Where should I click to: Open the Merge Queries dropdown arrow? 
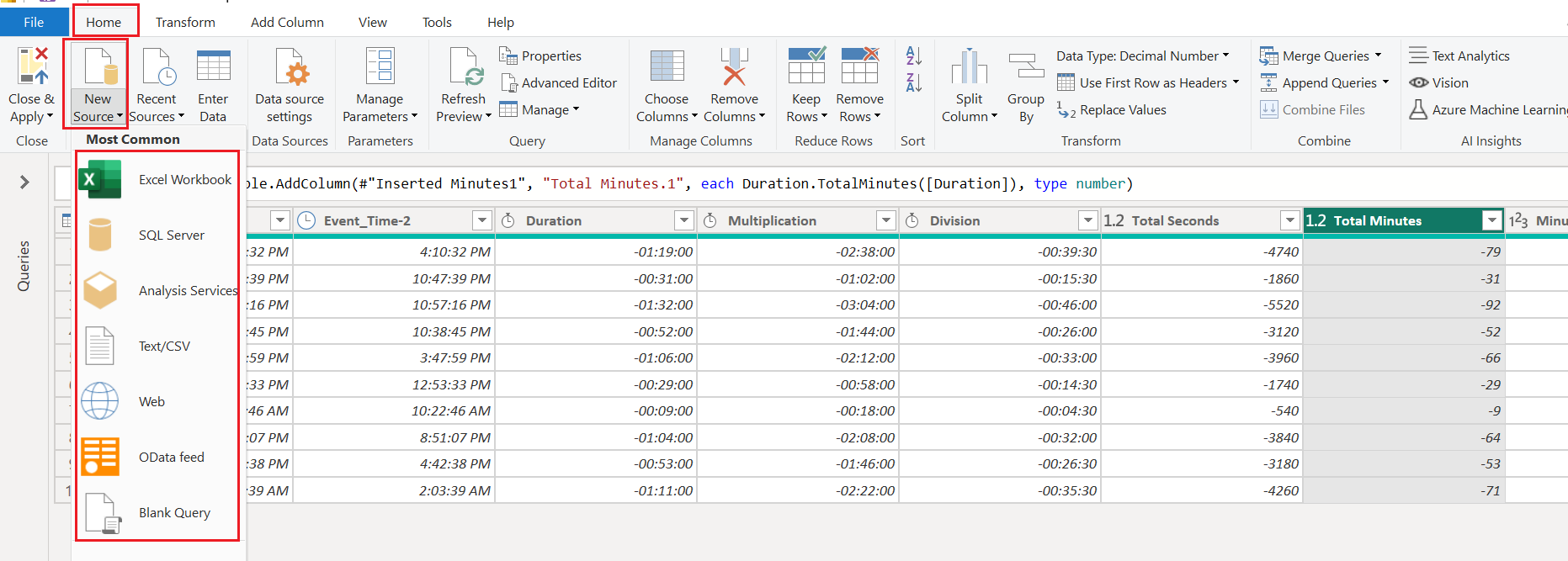[1379, 56]
